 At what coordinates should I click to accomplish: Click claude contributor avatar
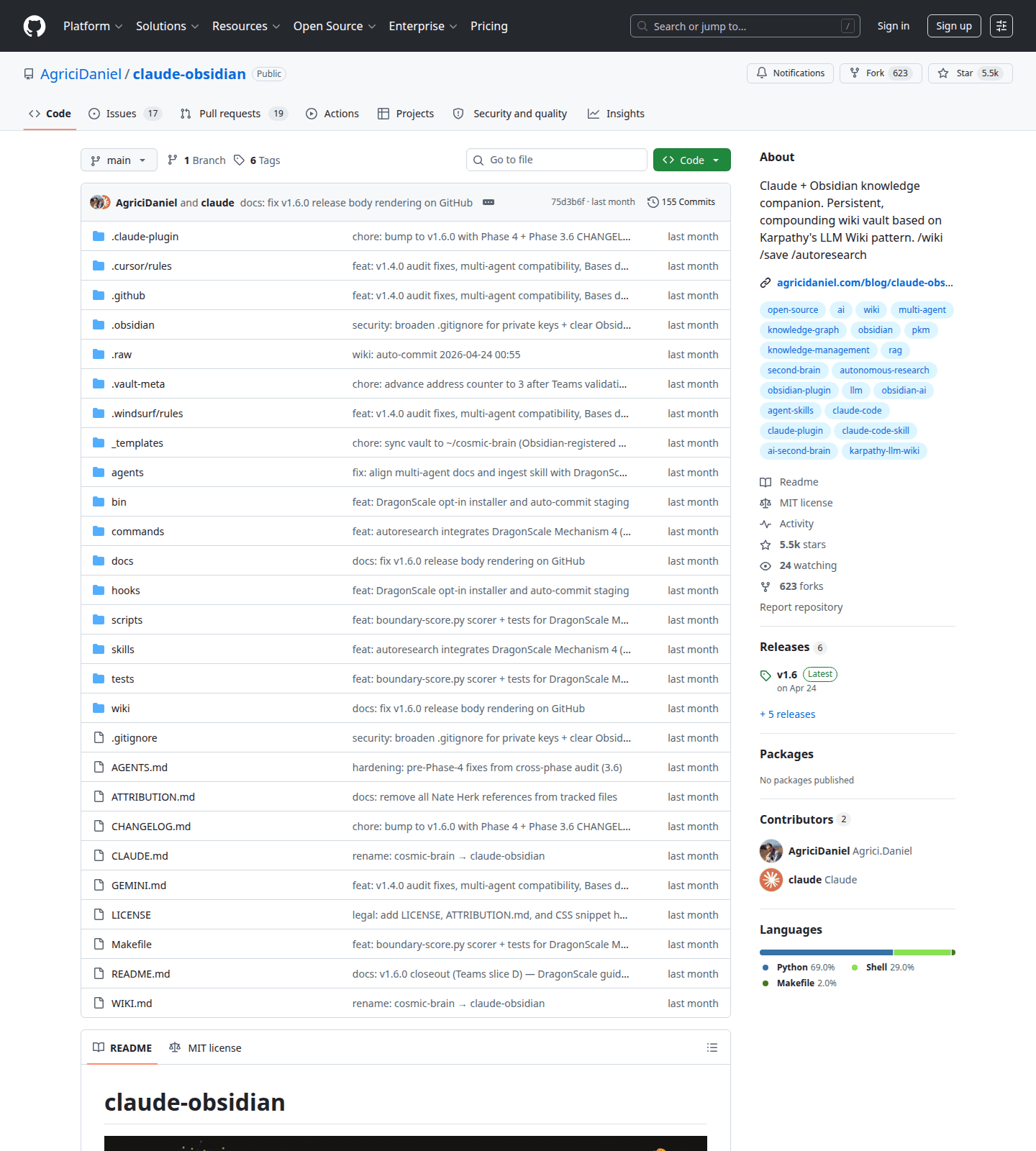[771, 880]
